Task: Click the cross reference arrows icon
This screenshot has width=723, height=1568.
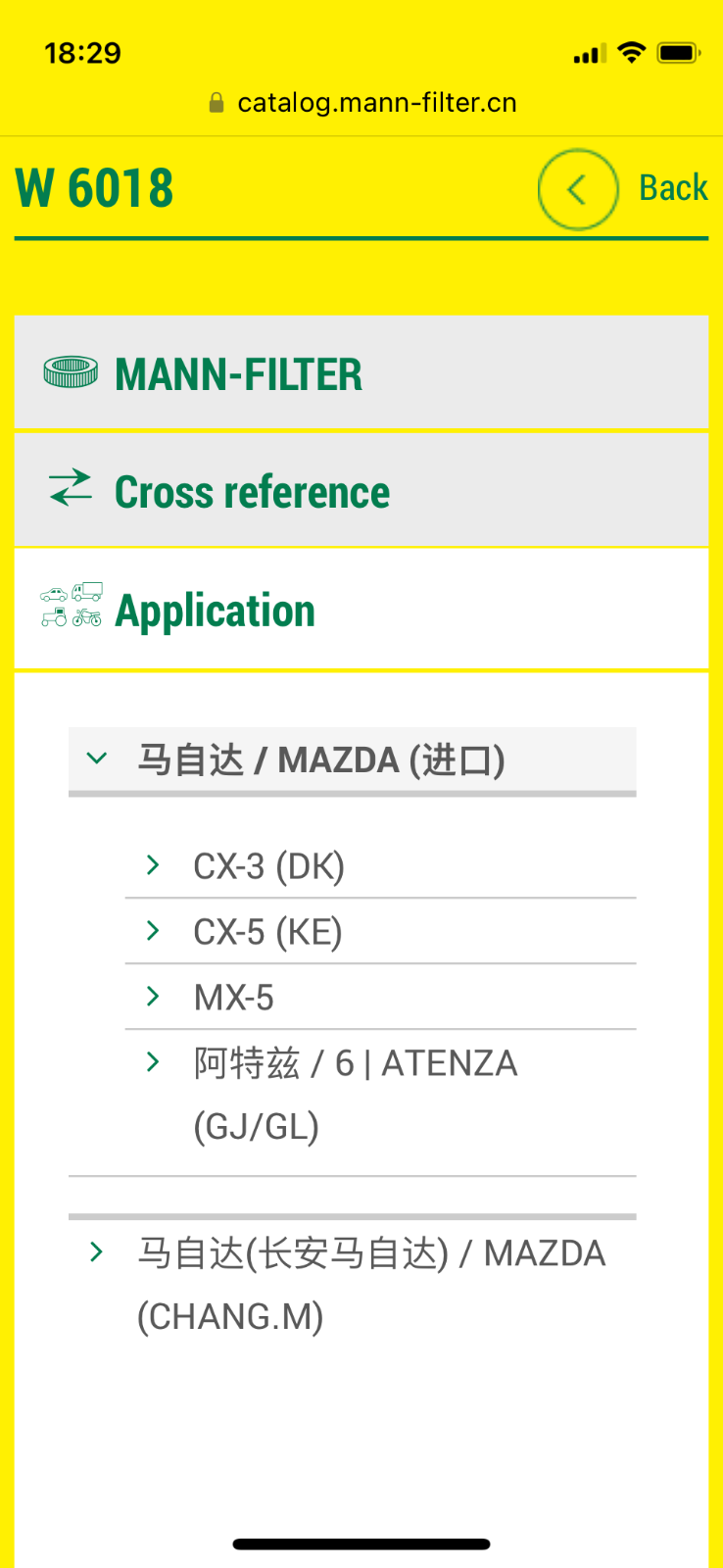Action: point(71,488)
